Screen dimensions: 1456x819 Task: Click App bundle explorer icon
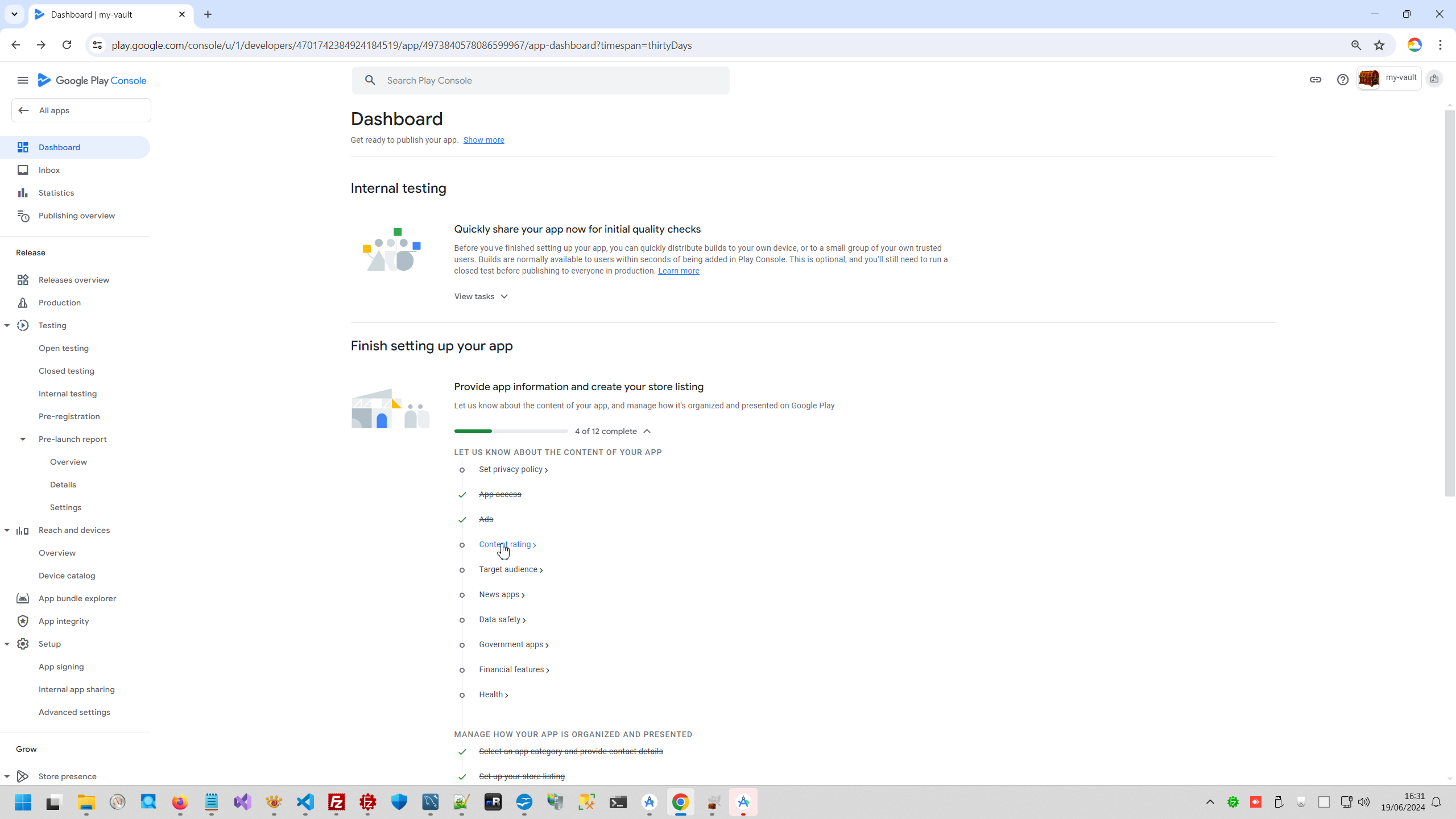coord(23,598)
